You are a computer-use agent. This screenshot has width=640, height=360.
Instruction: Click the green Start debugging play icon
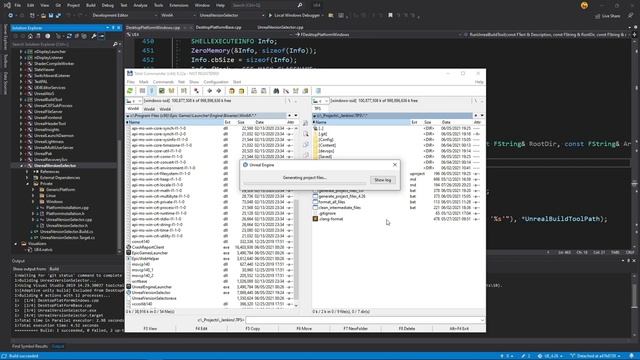(x=270, y=16)
